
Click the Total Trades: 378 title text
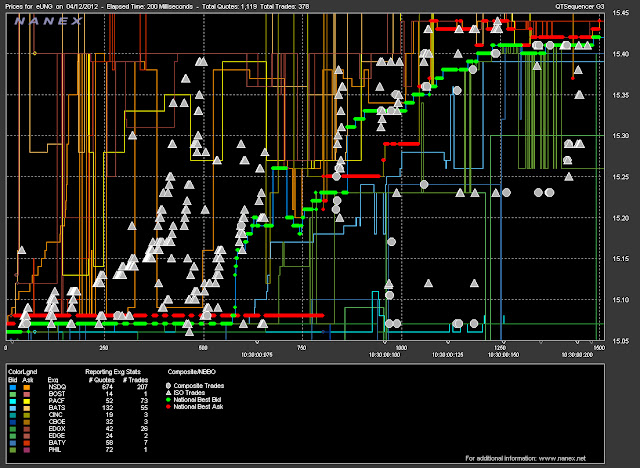(x=284, y=7)
